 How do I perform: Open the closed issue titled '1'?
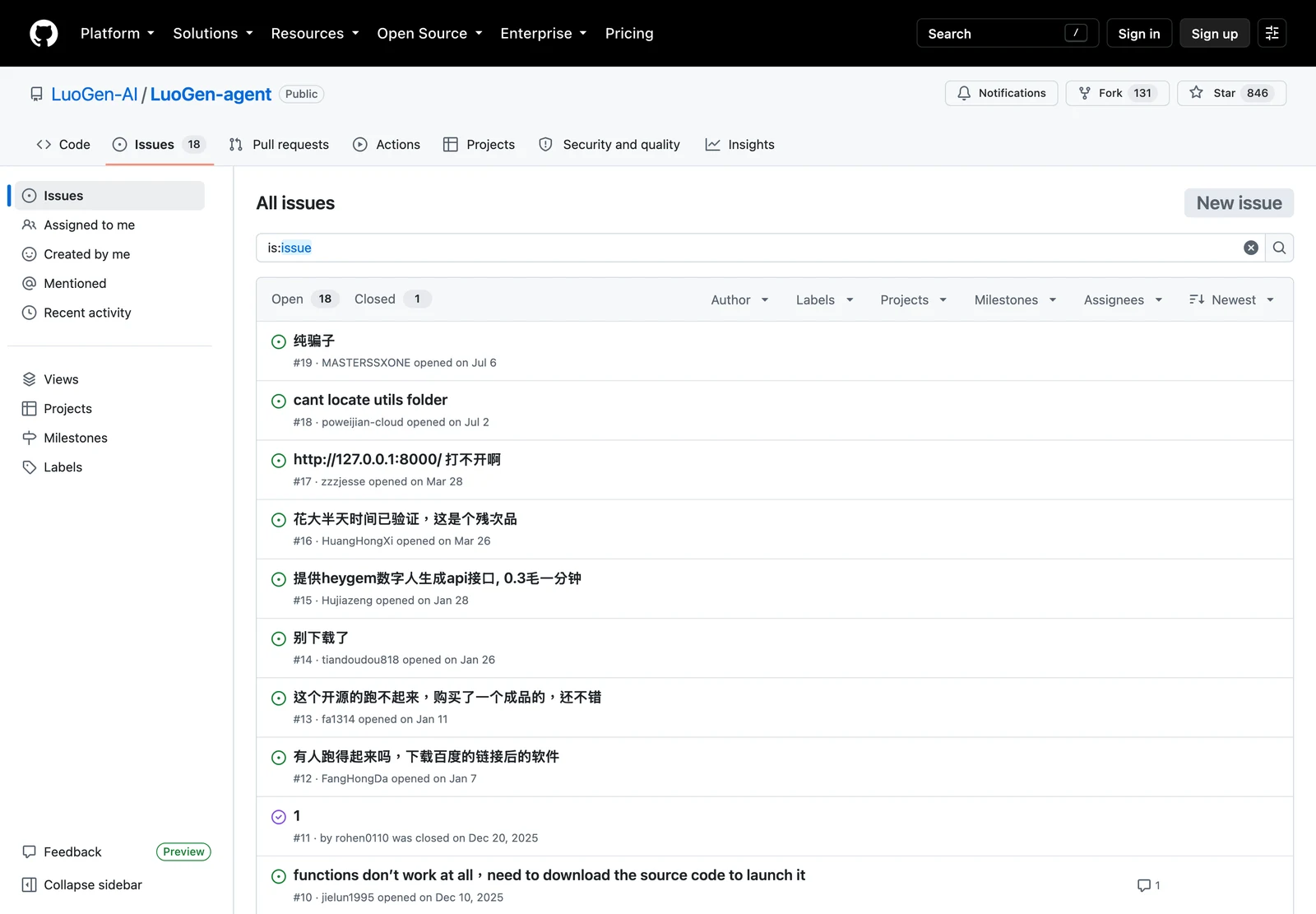pos(297,816)
